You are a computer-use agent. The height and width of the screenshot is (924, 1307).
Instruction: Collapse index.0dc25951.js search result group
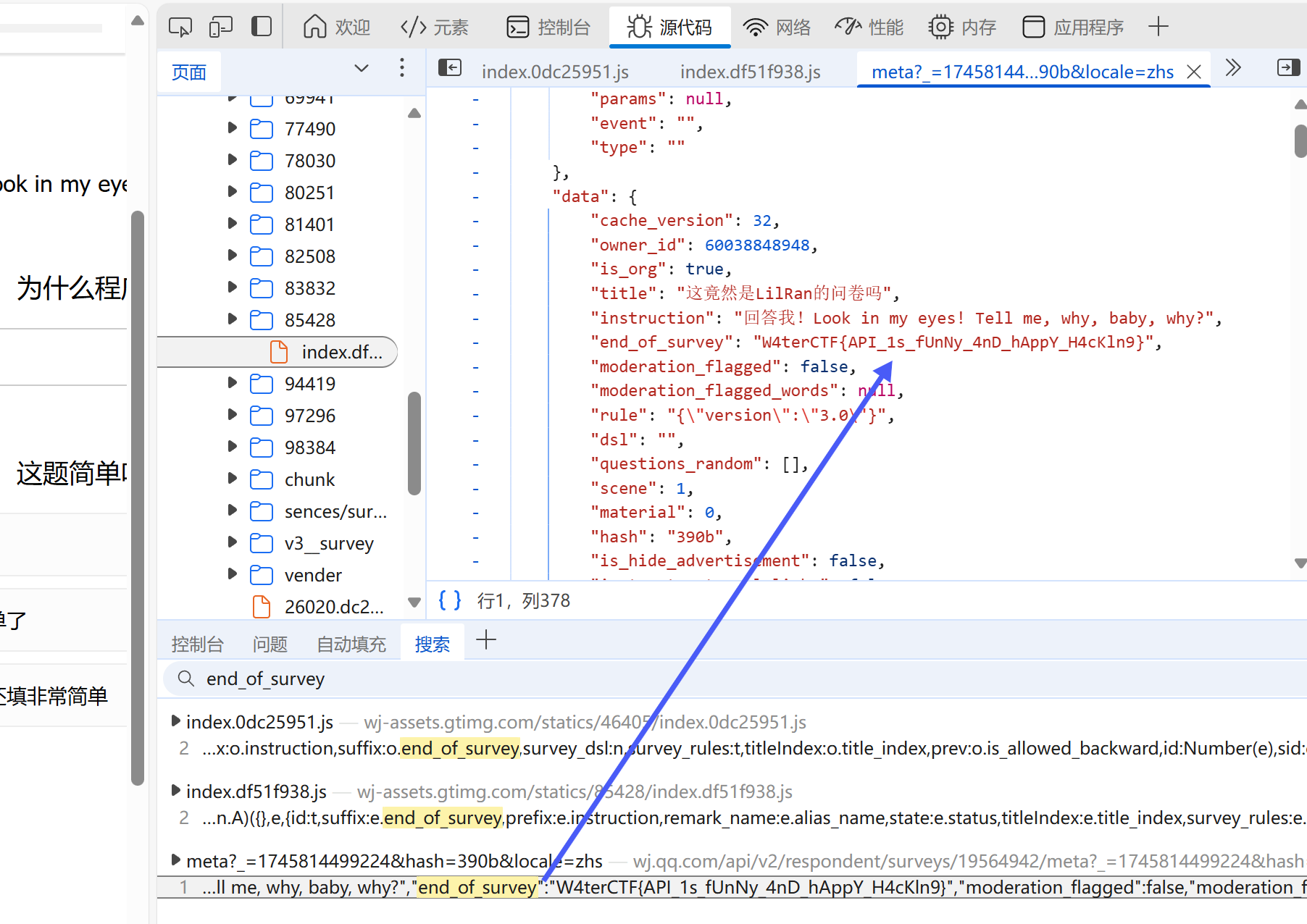click(175, 721)
